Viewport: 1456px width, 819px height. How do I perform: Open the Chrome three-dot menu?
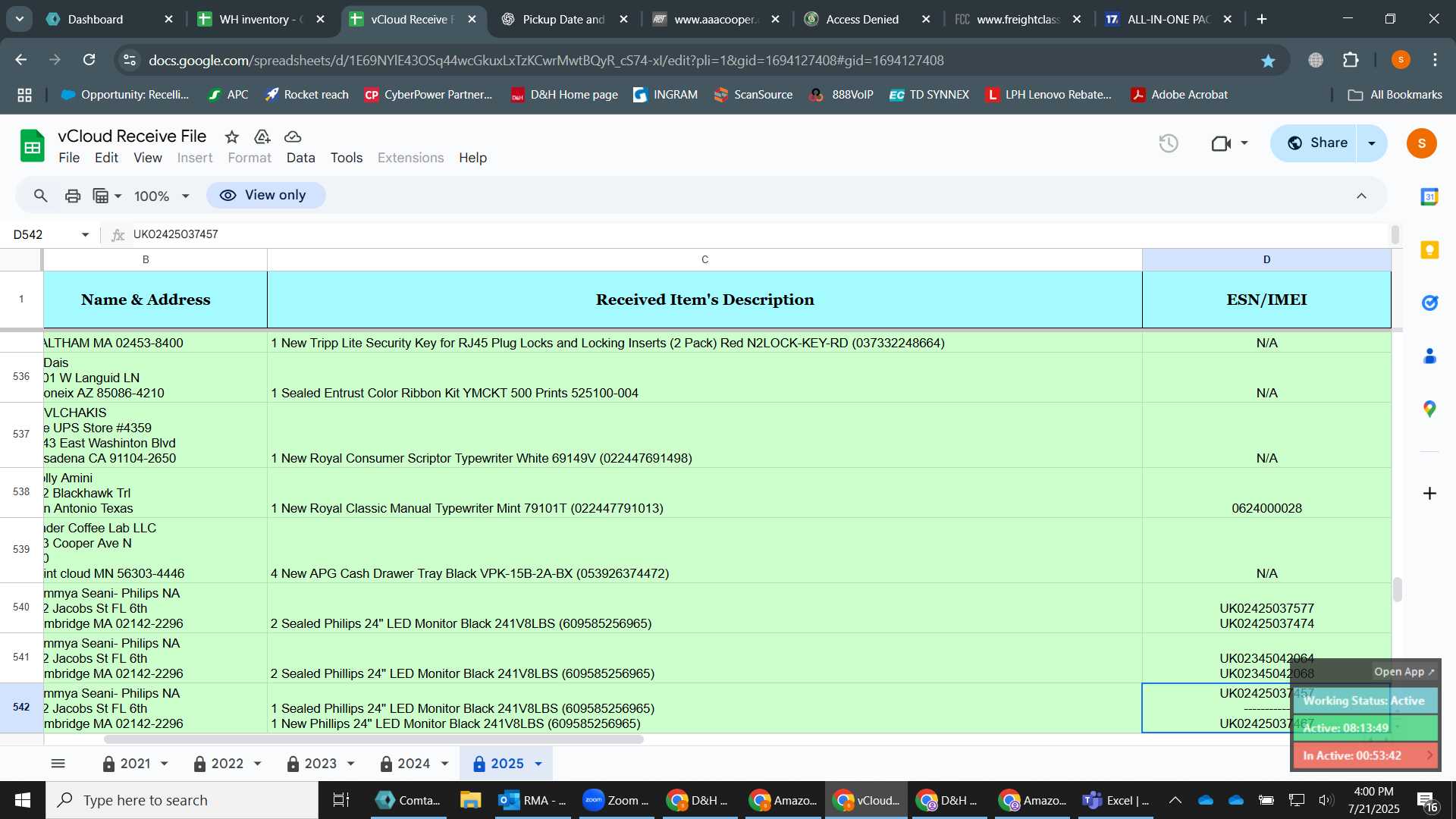point(1435,60)
